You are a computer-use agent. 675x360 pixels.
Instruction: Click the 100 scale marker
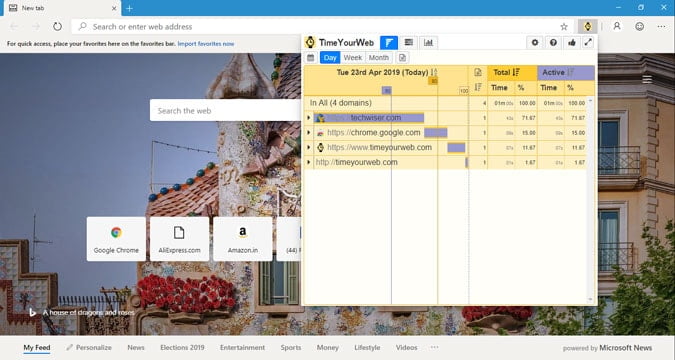coord(464,91)
